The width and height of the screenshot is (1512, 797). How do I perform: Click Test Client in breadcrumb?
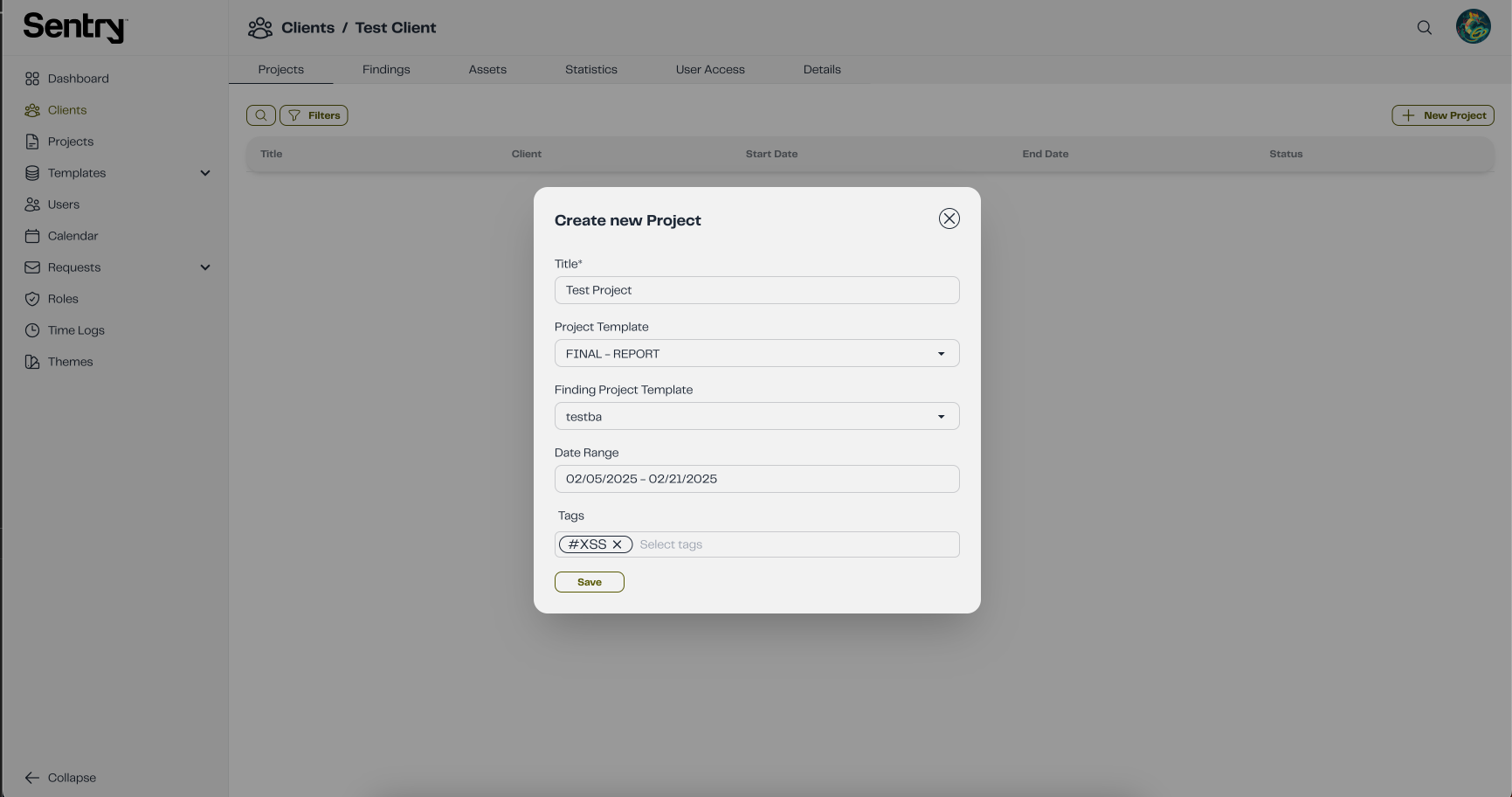click(x=396, y=28)
